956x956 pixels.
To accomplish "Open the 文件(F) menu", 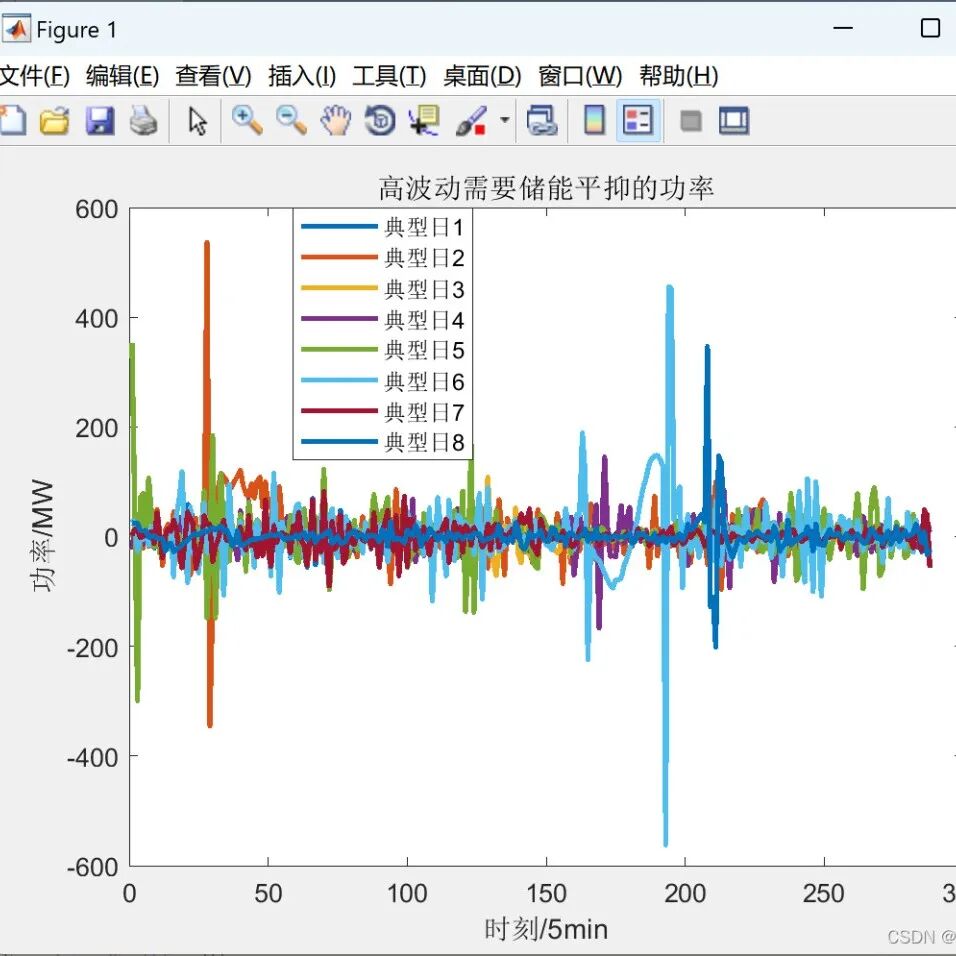I will (x=35, y=76).
